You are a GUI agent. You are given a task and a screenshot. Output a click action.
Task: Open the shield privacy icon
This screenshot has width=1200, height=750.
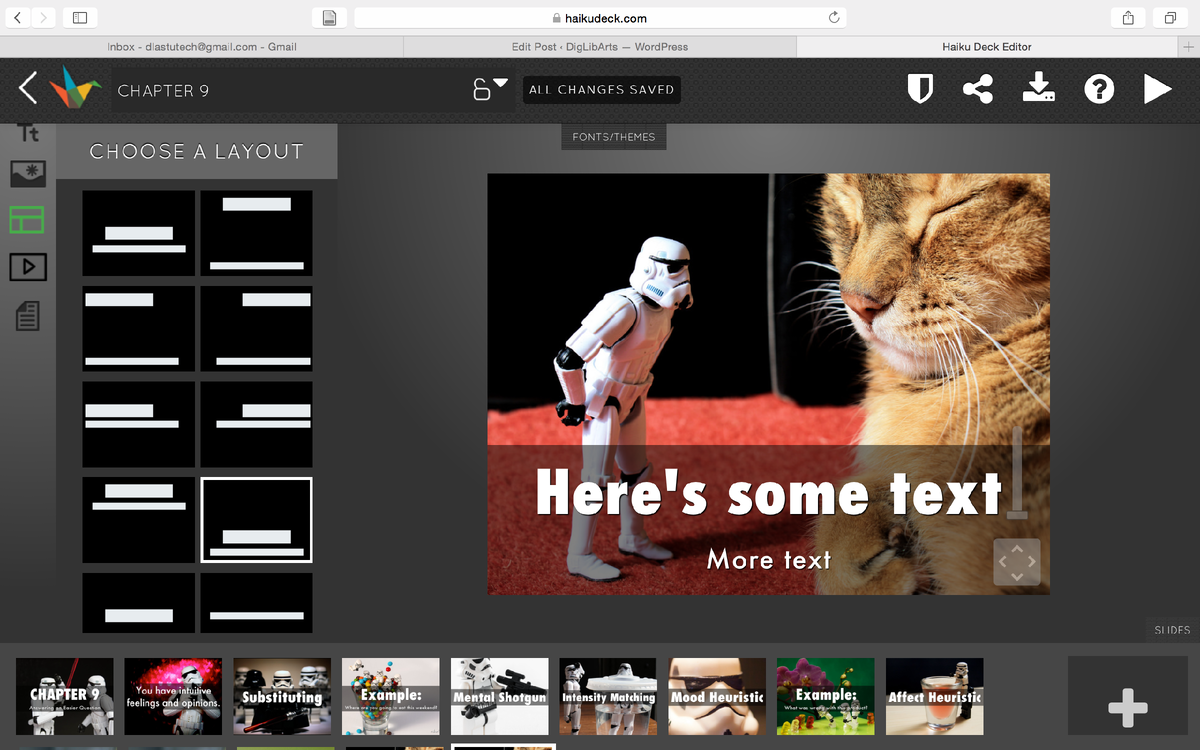(920, 89)
